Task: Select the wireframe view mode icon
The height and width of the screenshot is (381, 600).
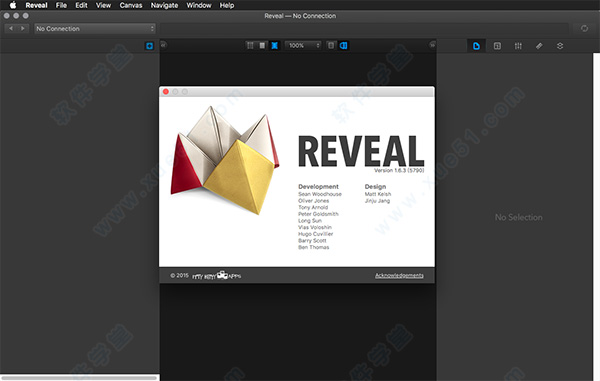Action: point(250,46)
